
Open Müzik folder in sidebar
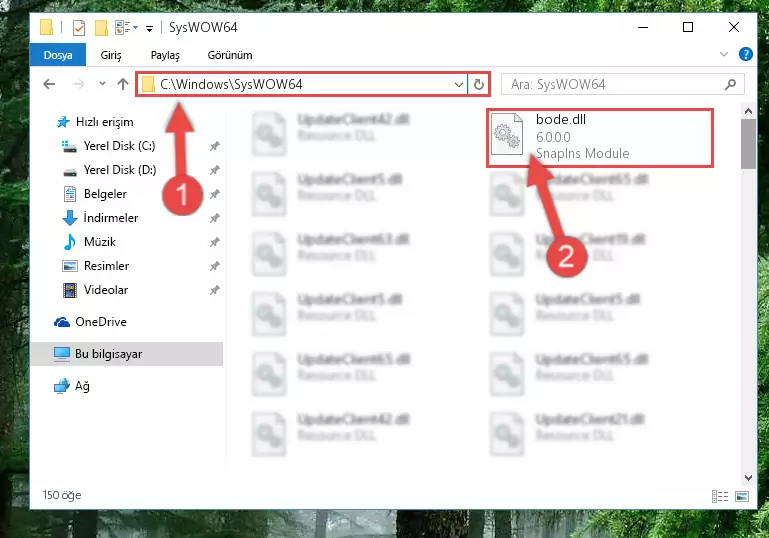coord(100,242)
